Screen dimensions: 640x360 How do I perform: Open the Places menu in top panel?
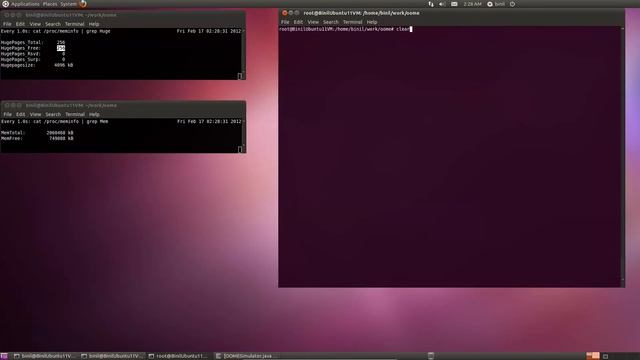tap(50, 4)
